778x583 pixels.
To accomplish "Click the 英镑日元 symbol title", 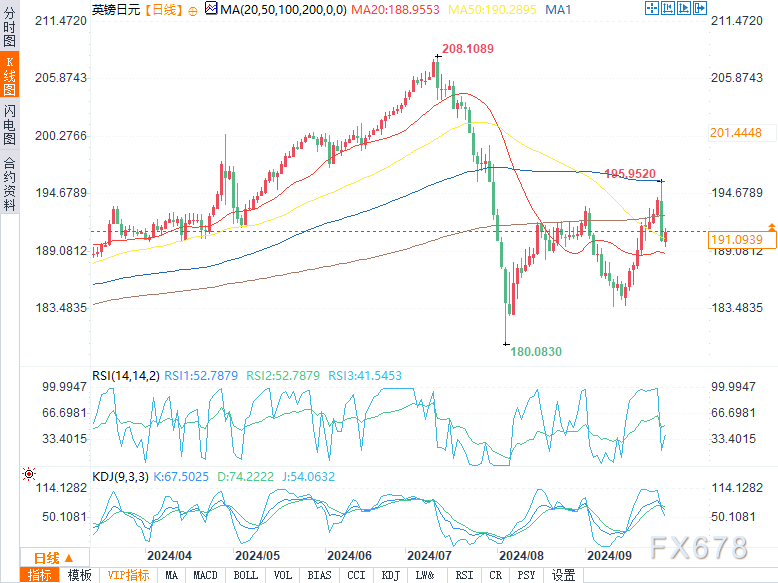I will coord(116,9).
